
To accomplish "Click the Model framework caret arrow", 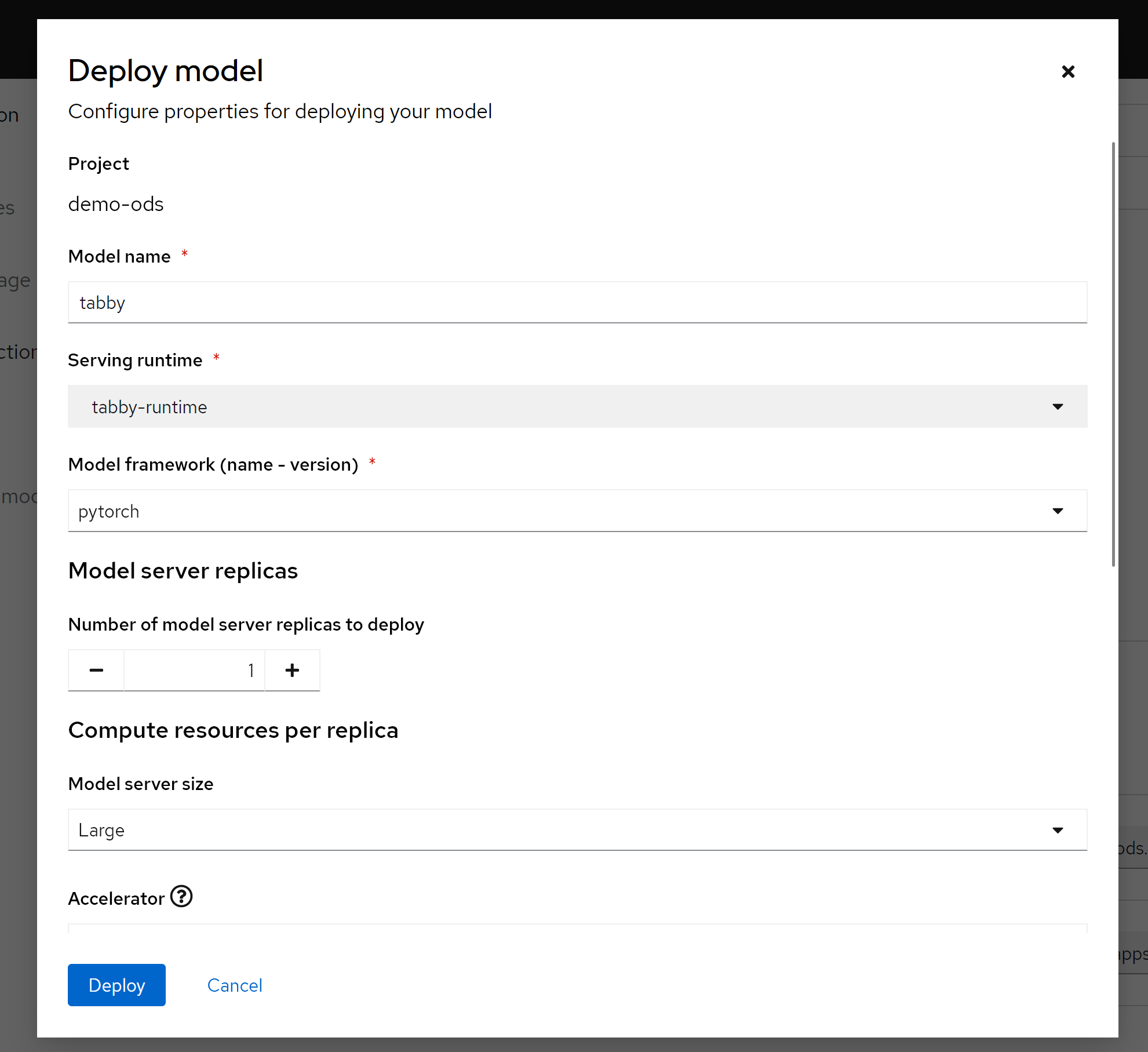I will point(1058,511).
